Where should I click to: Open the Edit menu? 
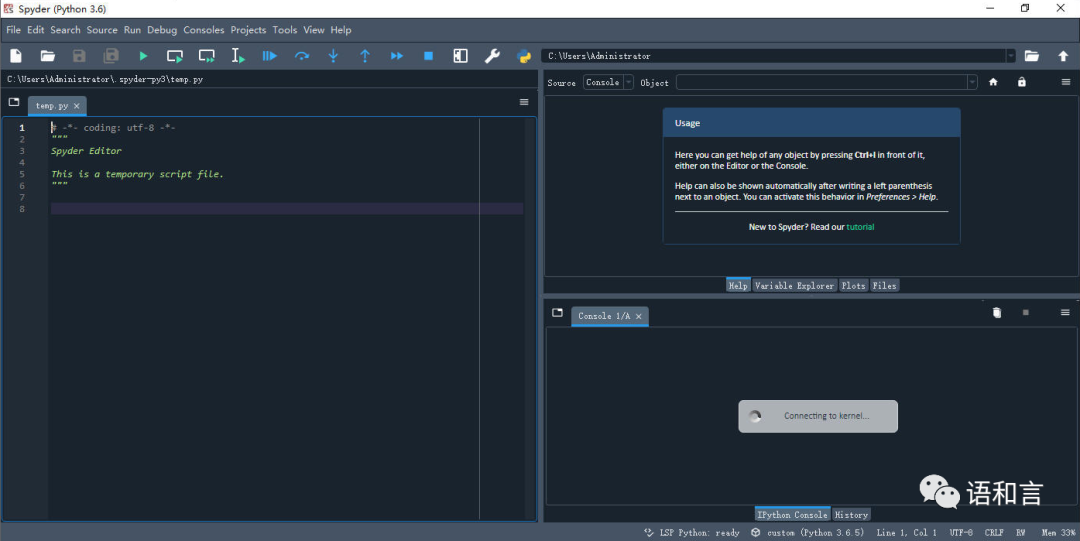[x=36, y=30]
